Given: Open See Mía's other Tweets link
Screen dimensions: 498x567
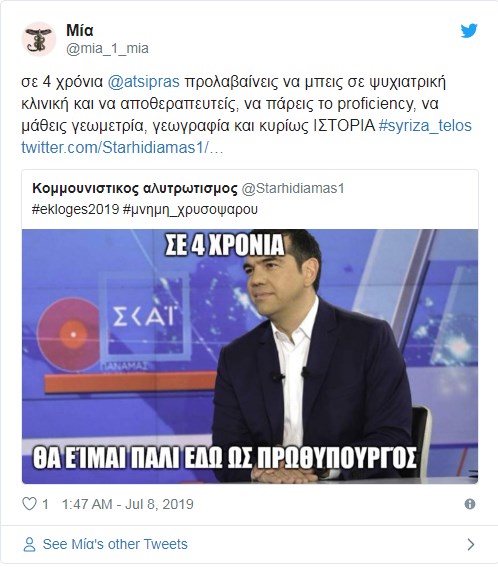Looking at the screenshot, I should [115, 544].
